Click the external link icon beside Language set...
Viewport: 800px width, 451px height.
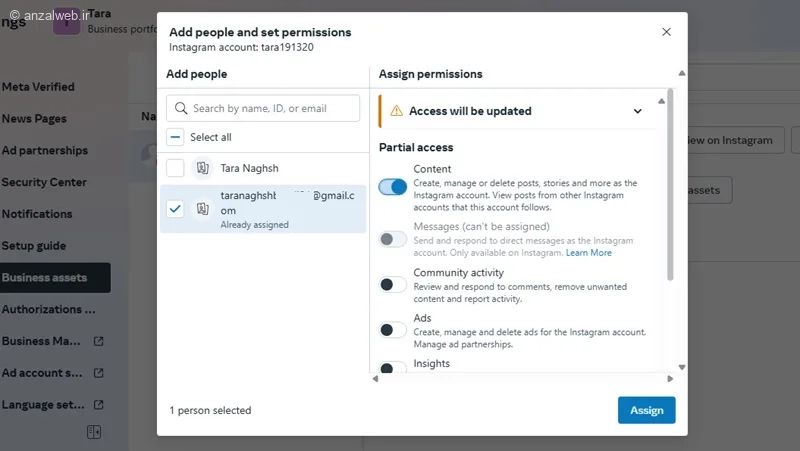[98, 405]
